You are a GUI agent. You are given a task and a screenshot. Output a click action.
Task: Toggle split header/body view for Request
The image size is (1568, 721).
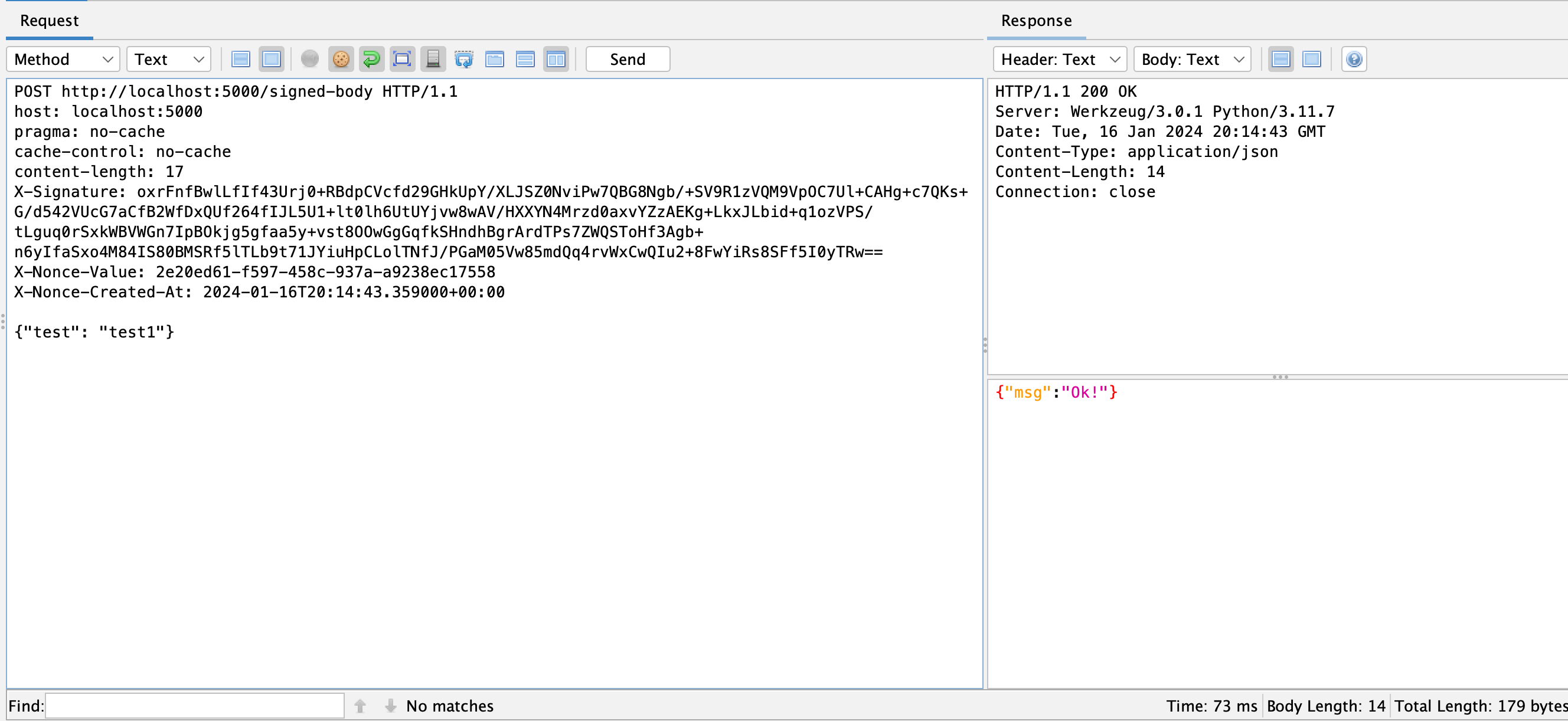(x=241, y=59)
